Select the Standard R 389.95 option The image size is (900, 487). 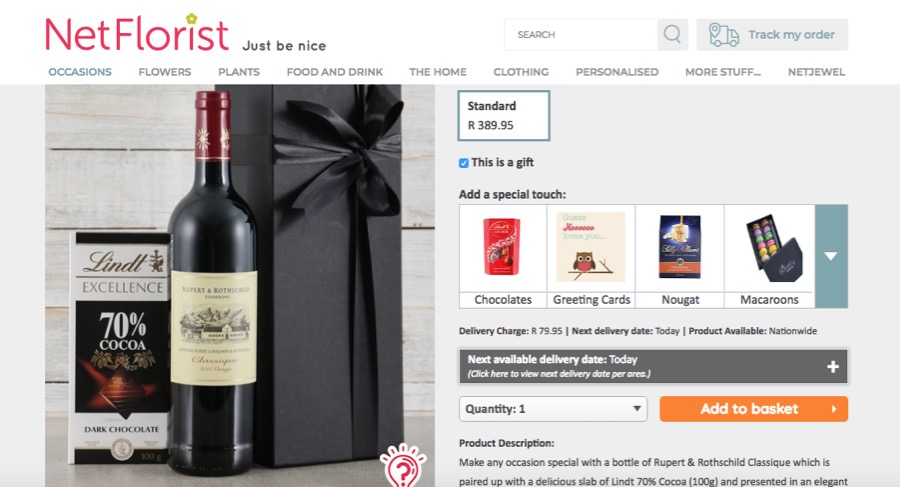click(x=504, y=115)
